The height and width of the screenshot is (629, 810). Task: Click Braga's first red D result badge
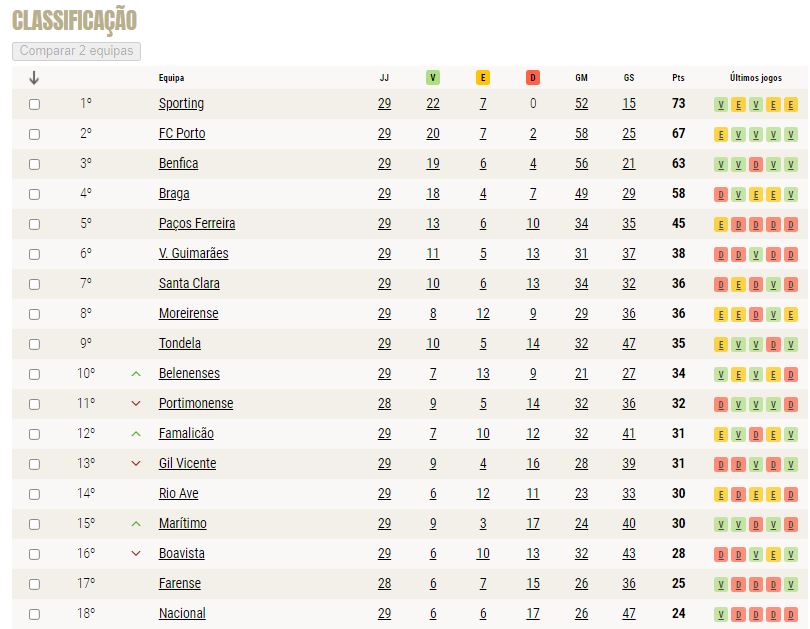tap(721, 195)
